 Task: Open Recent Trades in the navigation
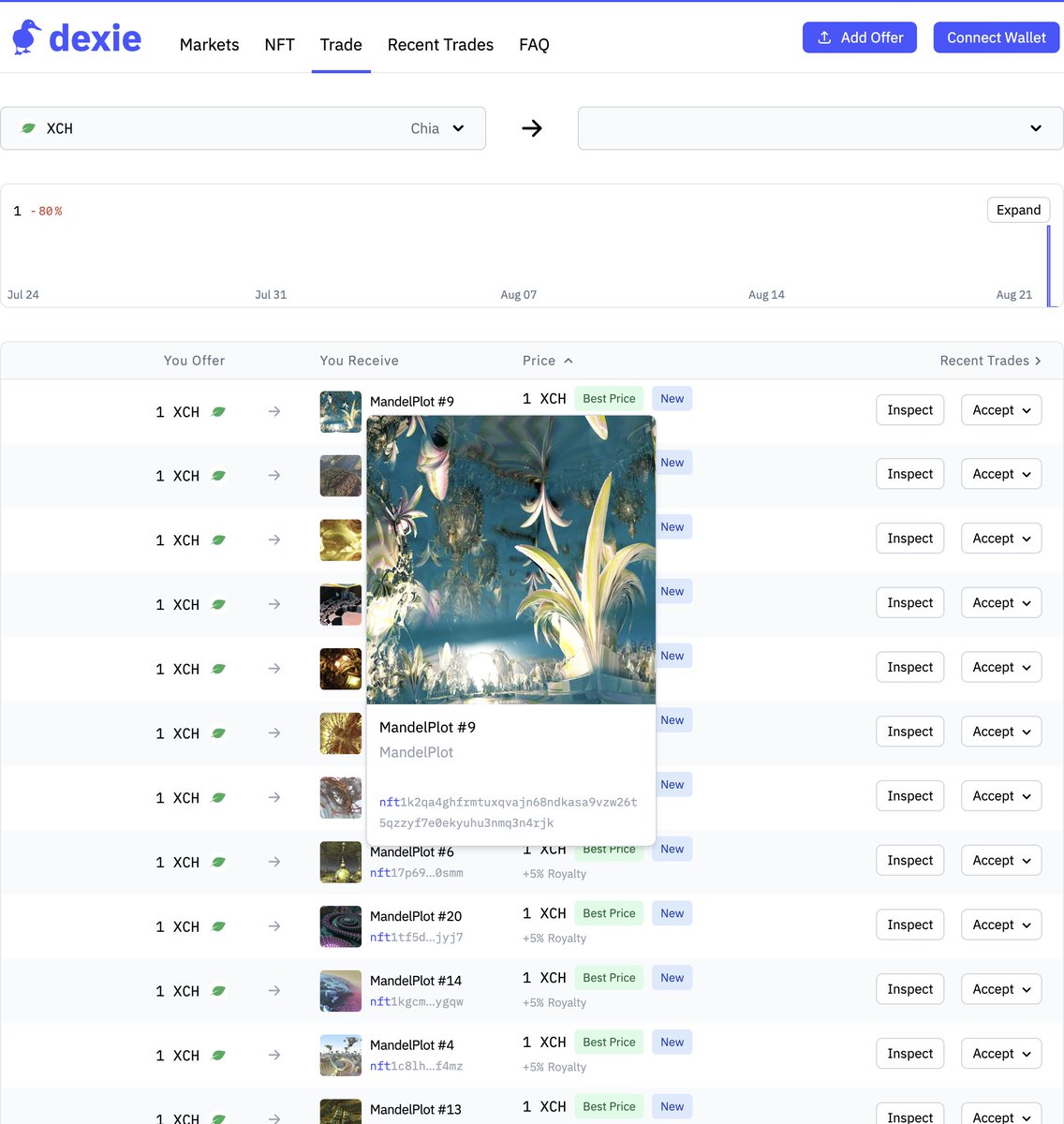(440, 44)
